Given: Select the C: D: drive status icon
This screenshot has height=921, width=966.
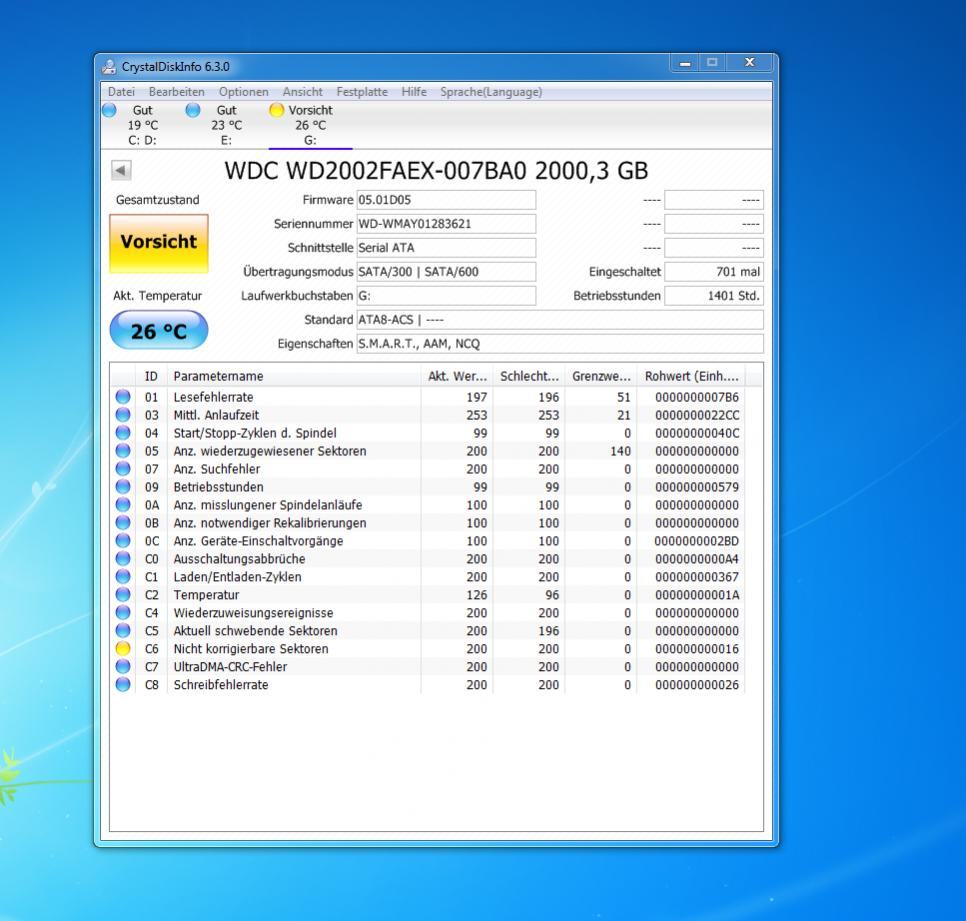Looking at the screenshot, I should (109, 110).
